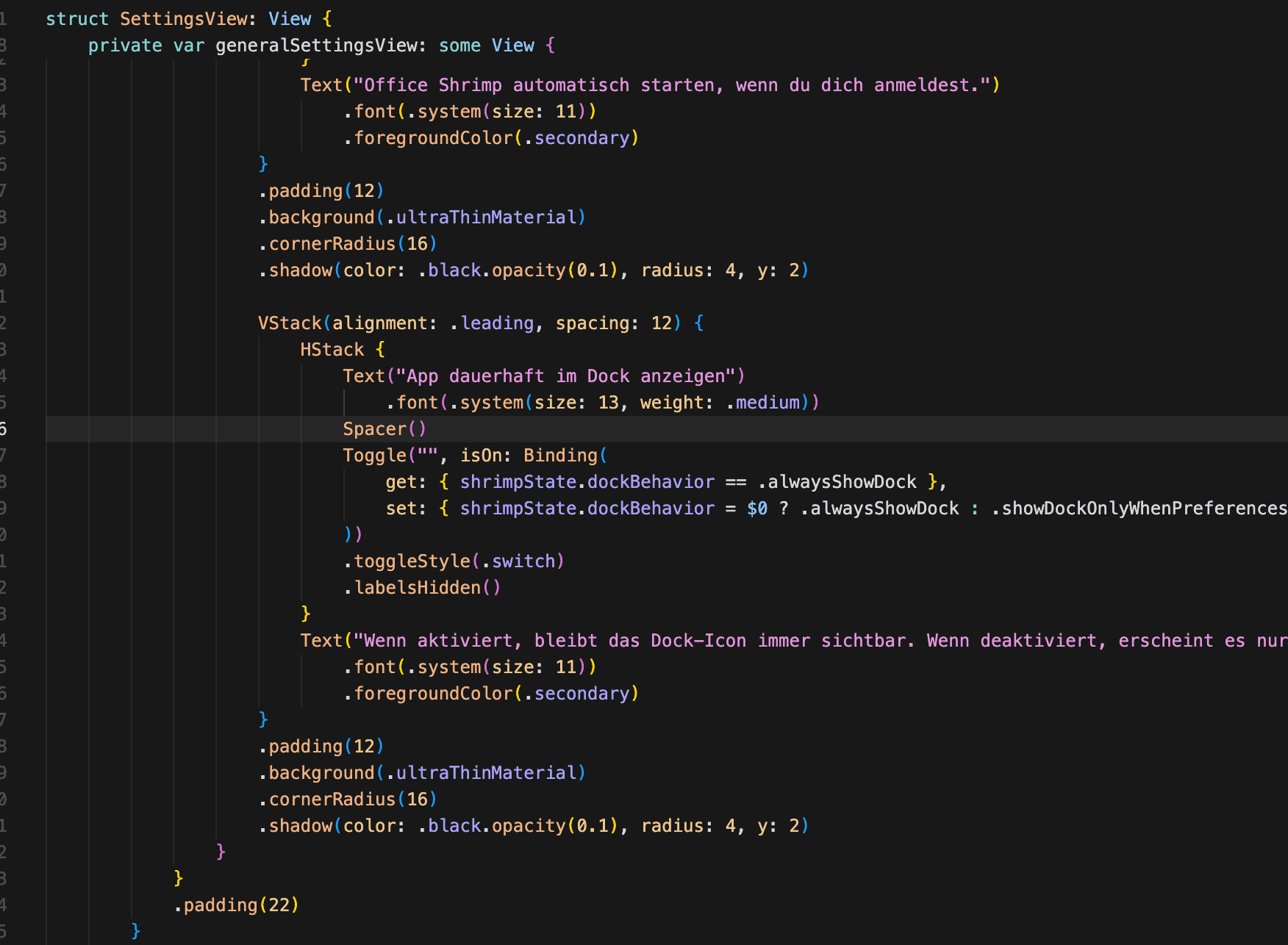Jump to sticky header struct SettingsView line
This screenshot has width=1288, height=945.
click(188, 19)
